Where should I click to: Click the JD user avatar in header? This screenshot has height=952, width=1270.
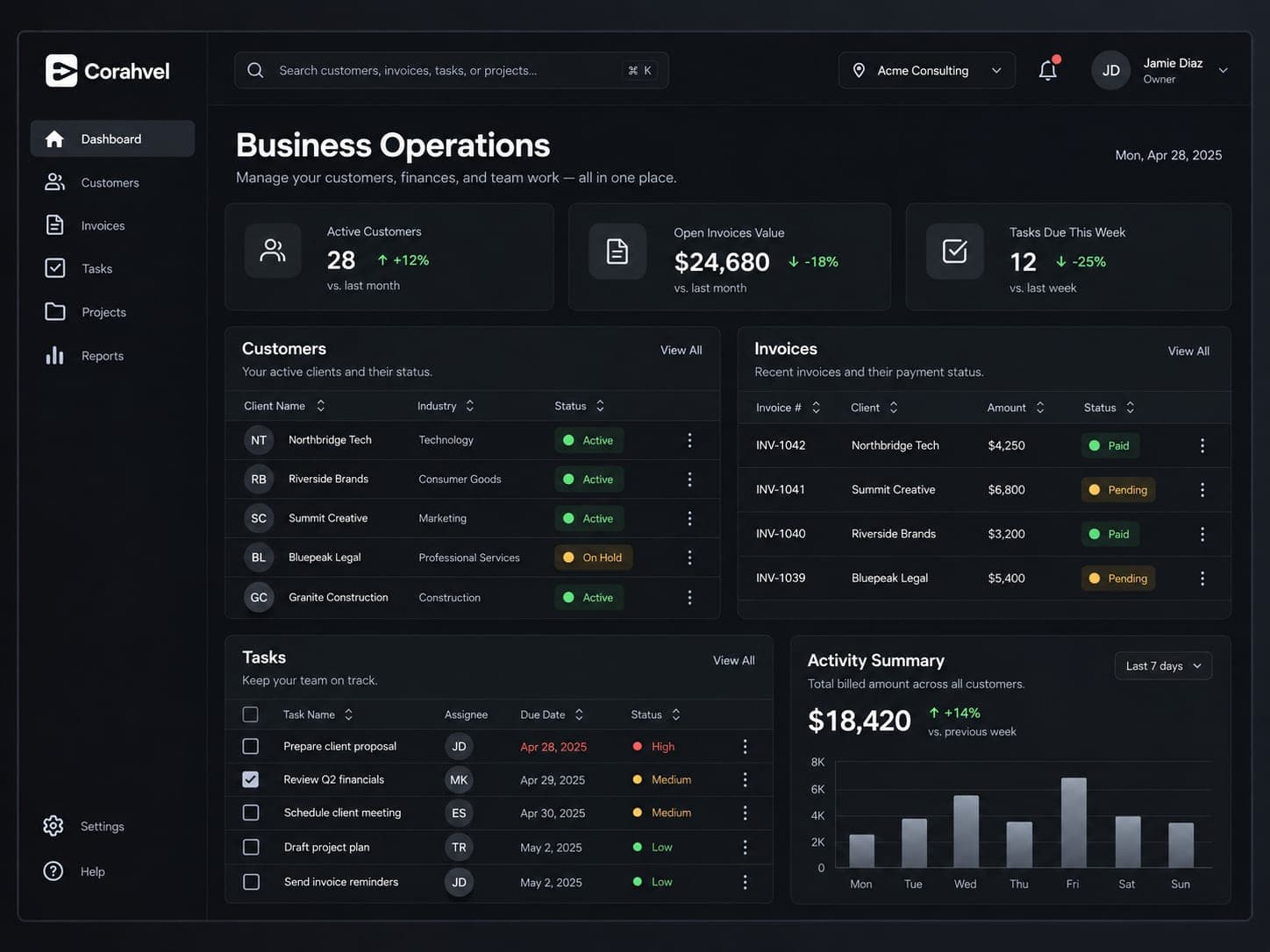[x=1110, y=70]
